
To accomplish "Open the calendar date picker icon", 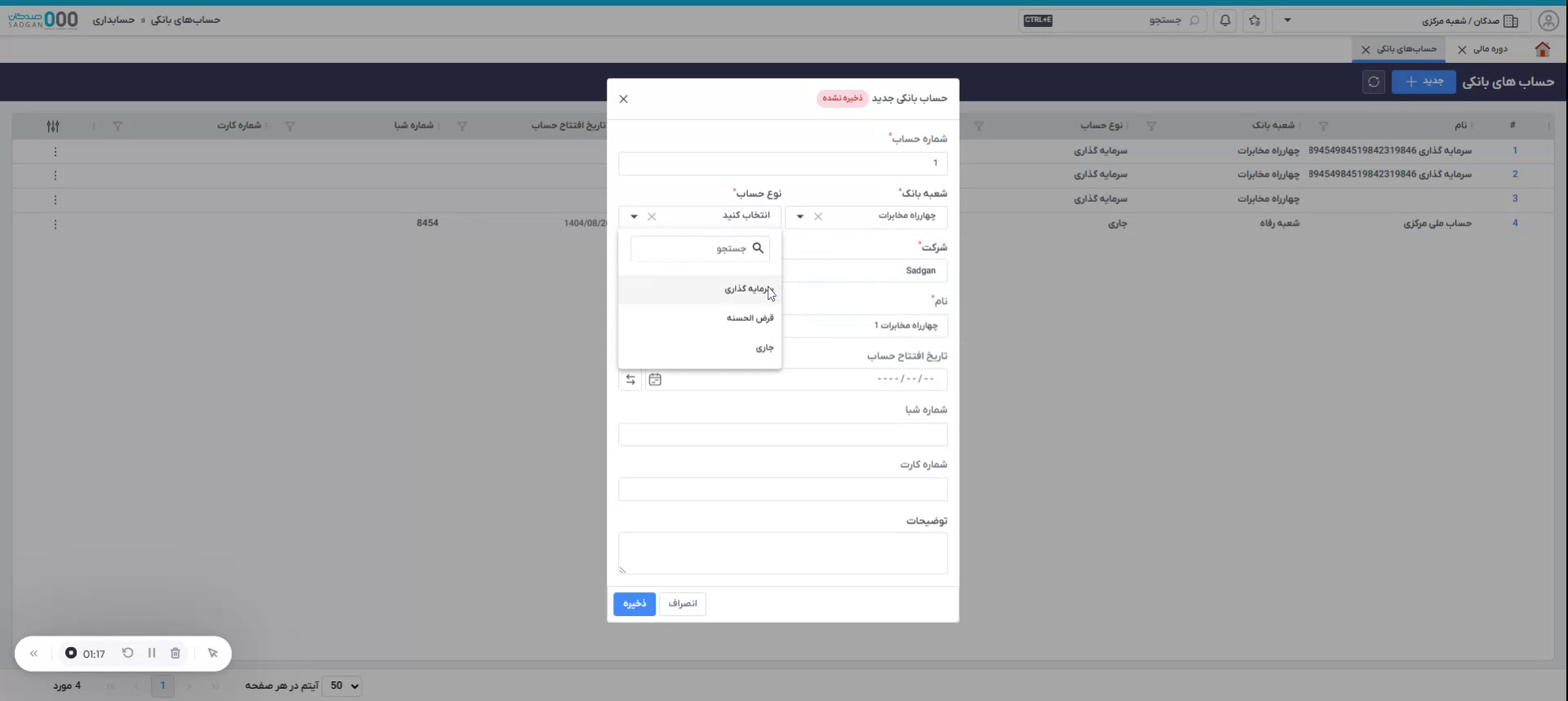I will [655, 379].
